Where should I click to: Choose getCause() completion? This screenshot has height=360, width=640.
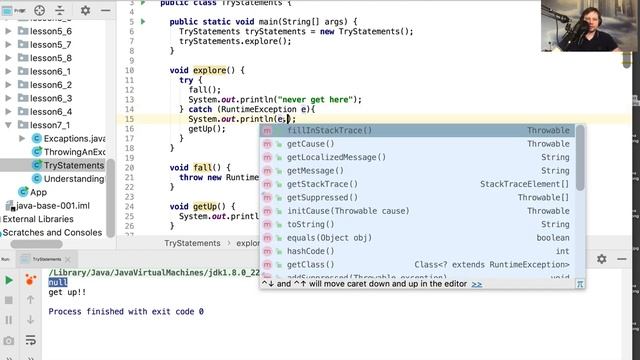(x=417, y=144)
